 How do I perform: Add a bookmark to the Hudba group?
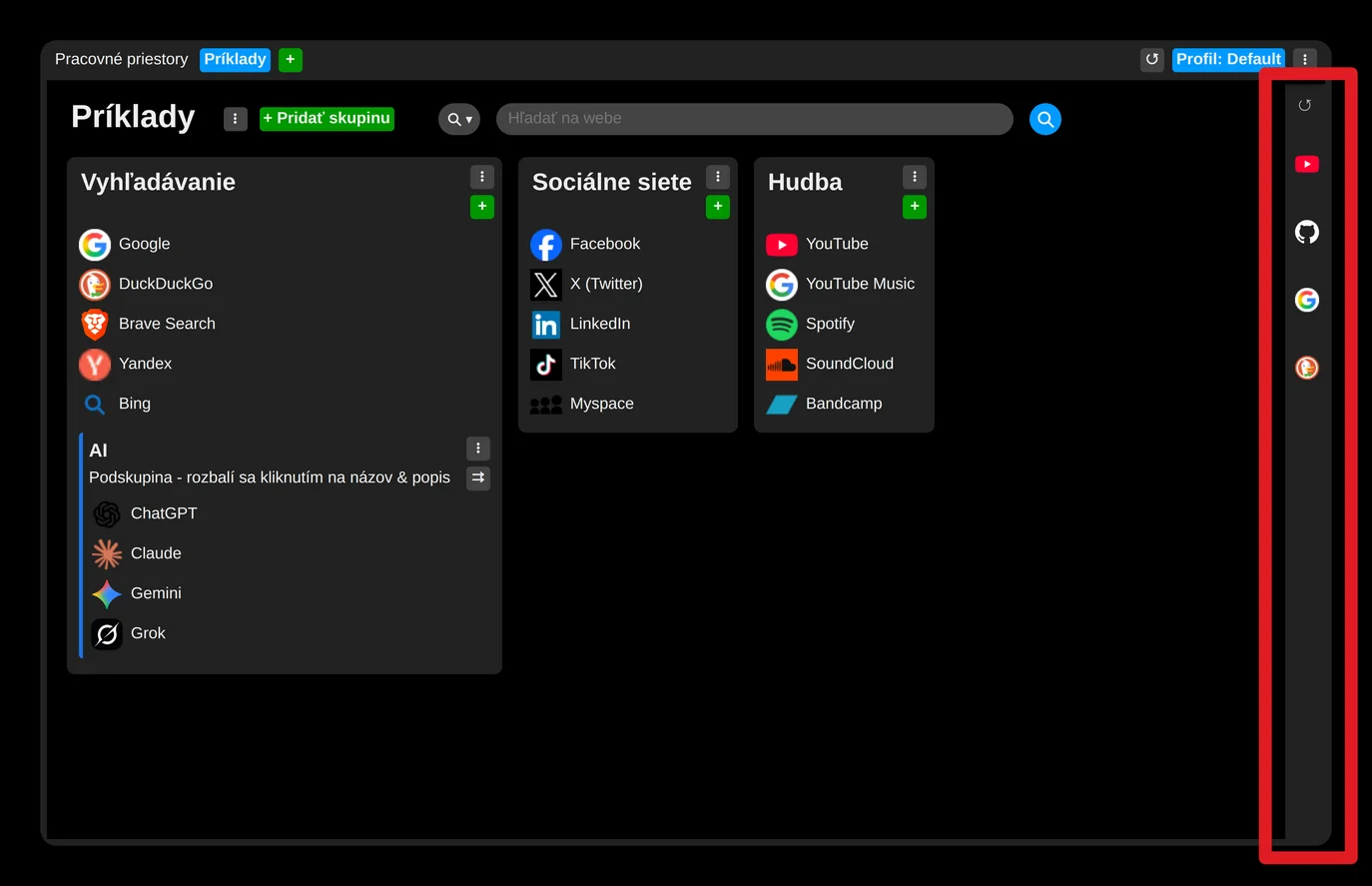915,207
